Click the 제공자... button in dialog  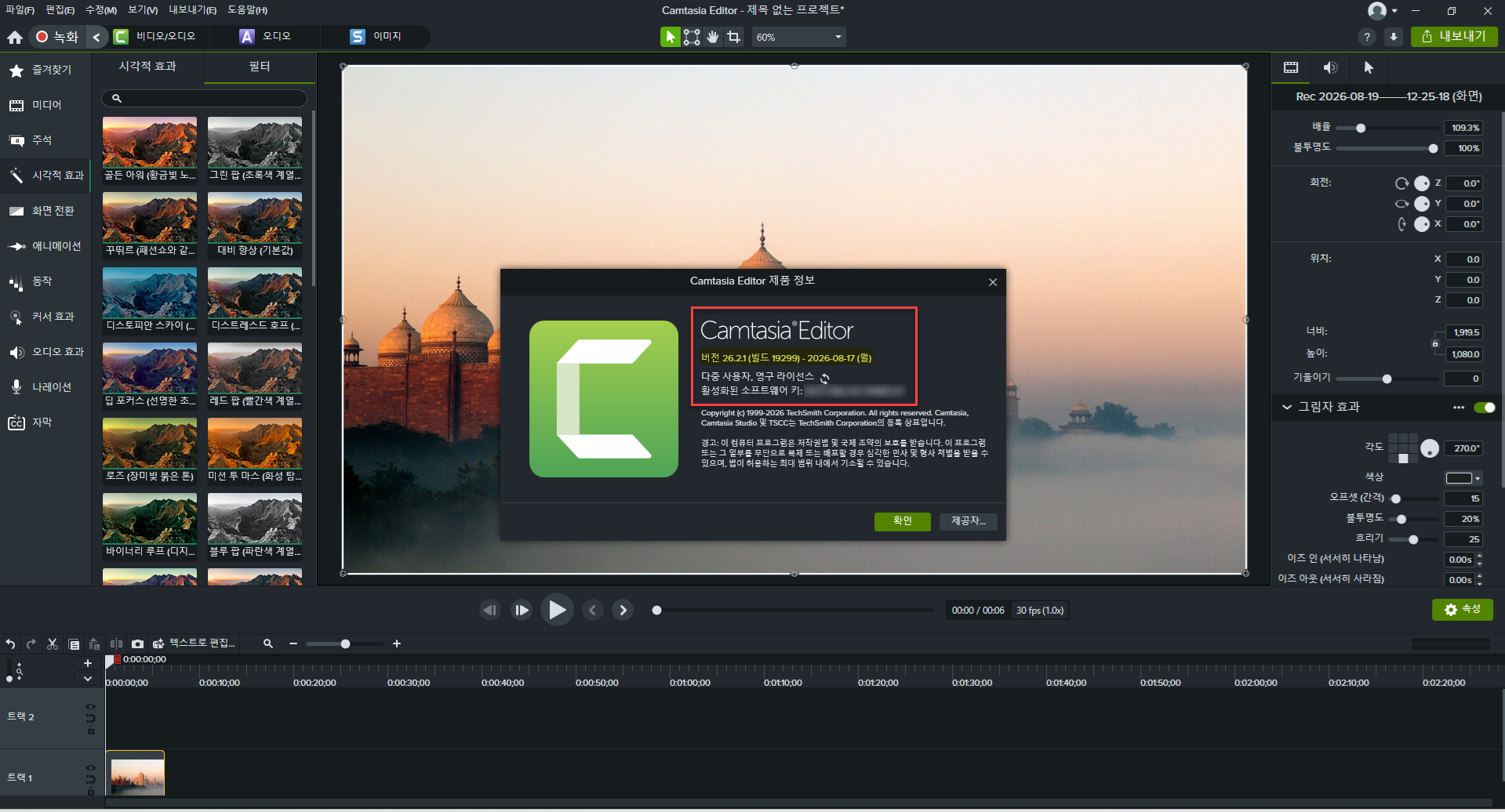pyautogui.click(x=969, y=521)
